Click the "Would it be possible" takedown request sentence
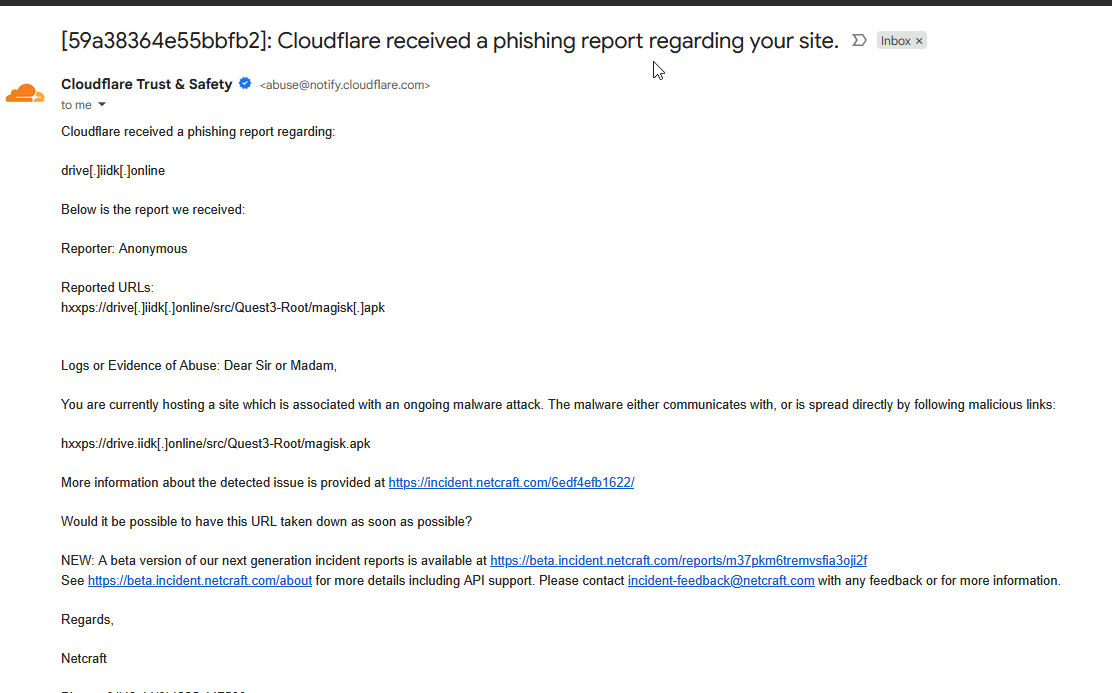This screenshot has width=1112, height=693. point(267,522)
